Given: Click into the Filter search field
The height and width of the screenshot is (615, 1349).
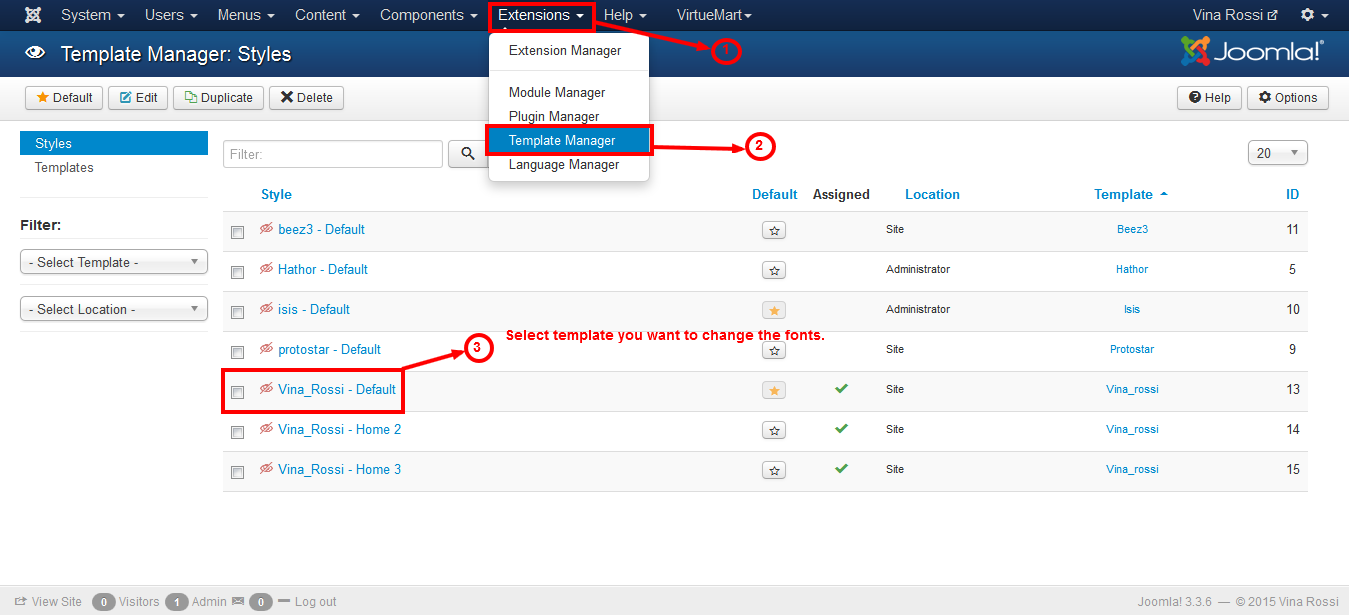Looking at the screenshot, I should (332, 154).
